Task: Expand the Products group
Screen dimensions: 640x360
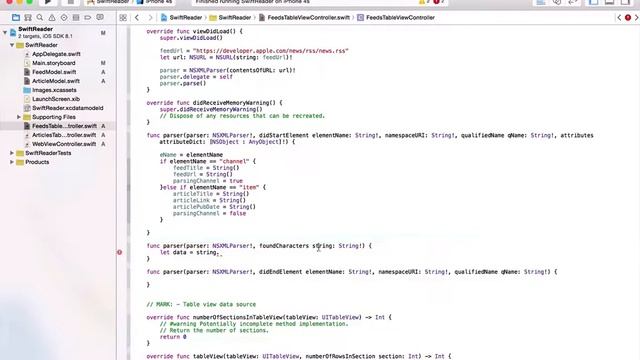Action: click(12, 162)
